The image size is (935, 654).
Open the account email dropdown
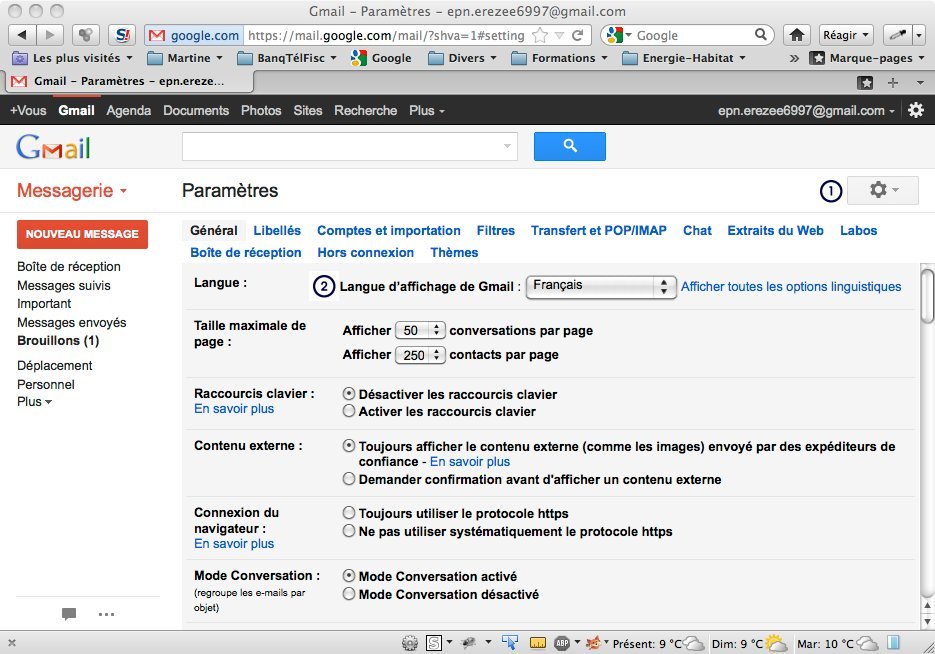tap(806, 110)
